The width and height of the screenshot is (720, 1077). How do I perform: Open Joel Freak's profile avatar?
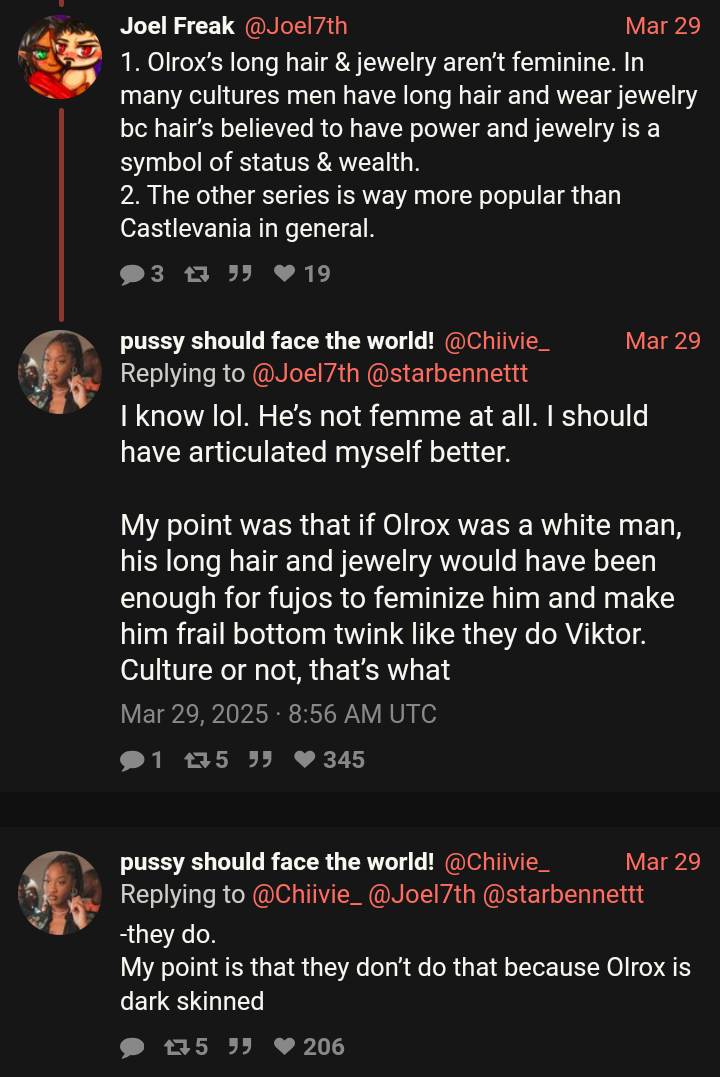point(60,57)
